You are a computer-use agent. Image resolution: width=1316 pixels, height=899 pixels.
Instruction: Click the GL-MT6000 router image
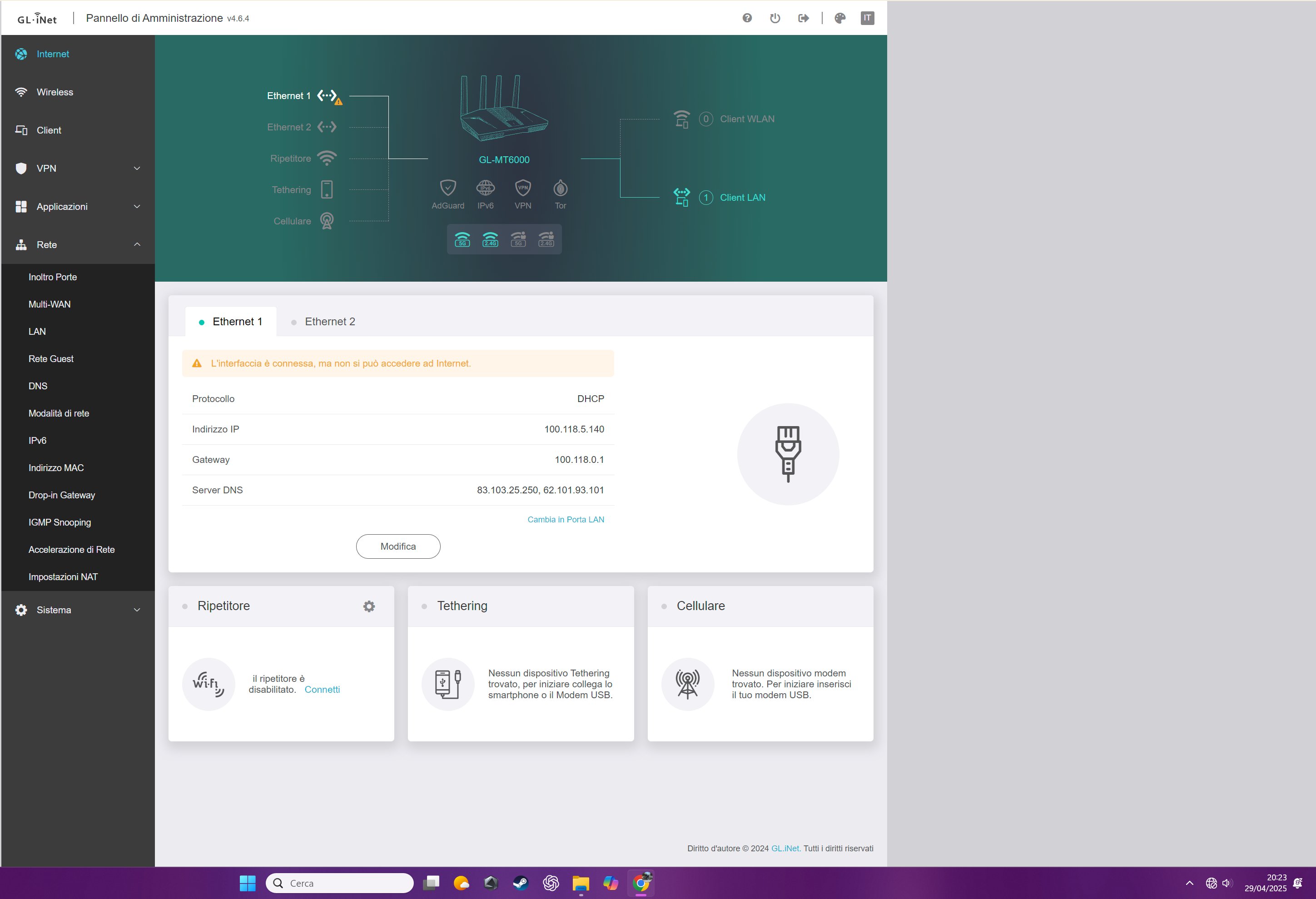point(503,108)
